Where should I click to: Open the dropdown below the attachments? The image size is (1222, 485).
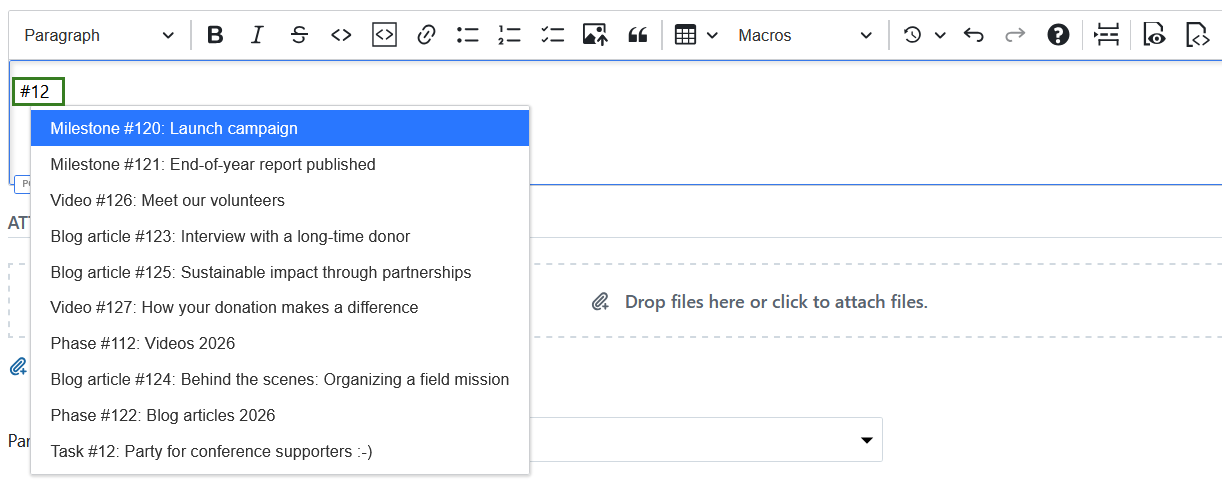click(706, 440)
